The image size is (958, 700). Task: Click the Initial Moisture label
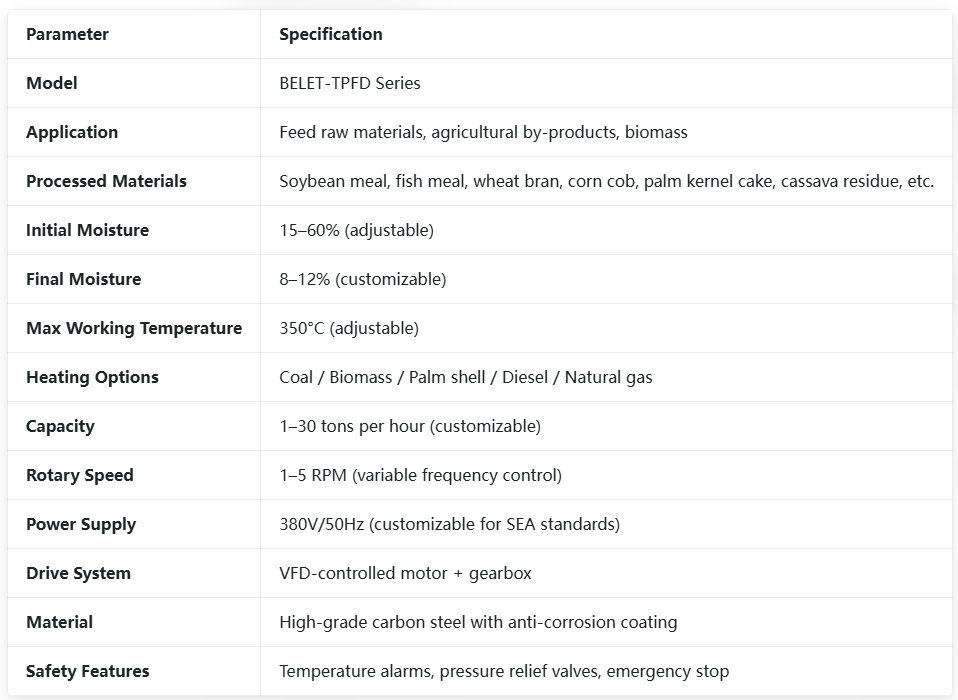click(x=87, y=230)
